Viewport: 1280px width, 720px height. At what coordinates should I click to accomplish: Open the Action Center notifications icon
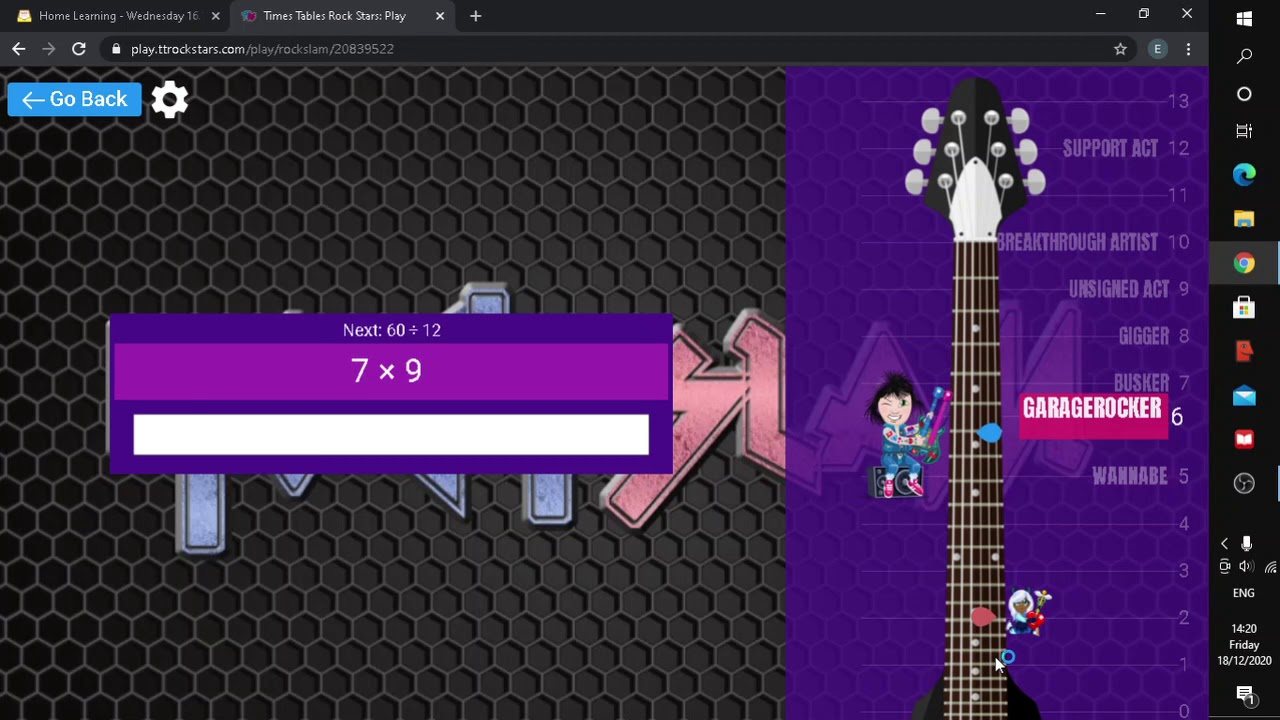point(1245,695)
